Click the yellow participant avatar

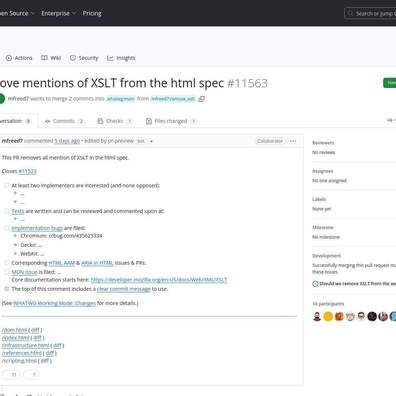[x=328, y=316]
